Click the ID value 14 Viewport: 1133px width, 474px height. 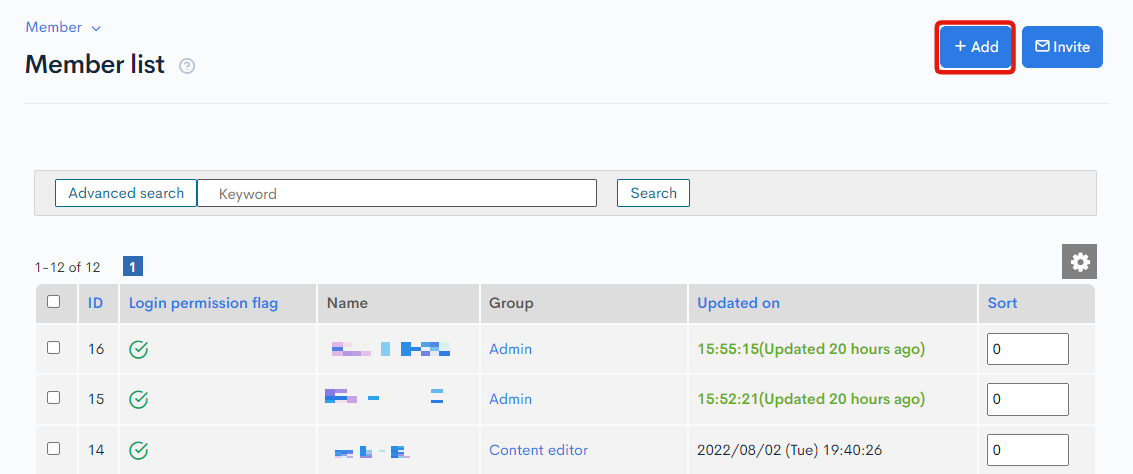[x=96, y=450]
